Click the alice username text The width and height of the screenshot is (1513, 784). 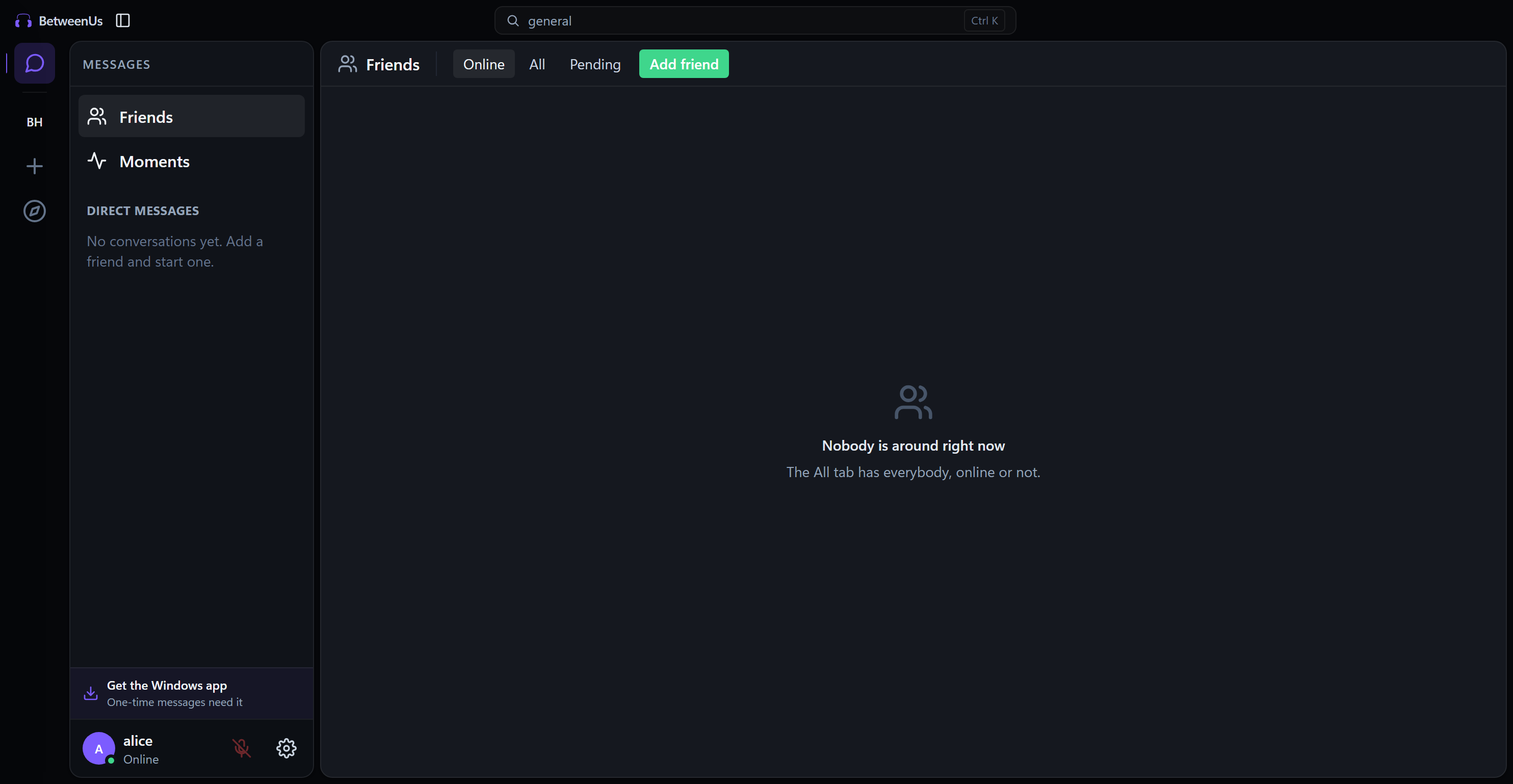pos(138,741)
